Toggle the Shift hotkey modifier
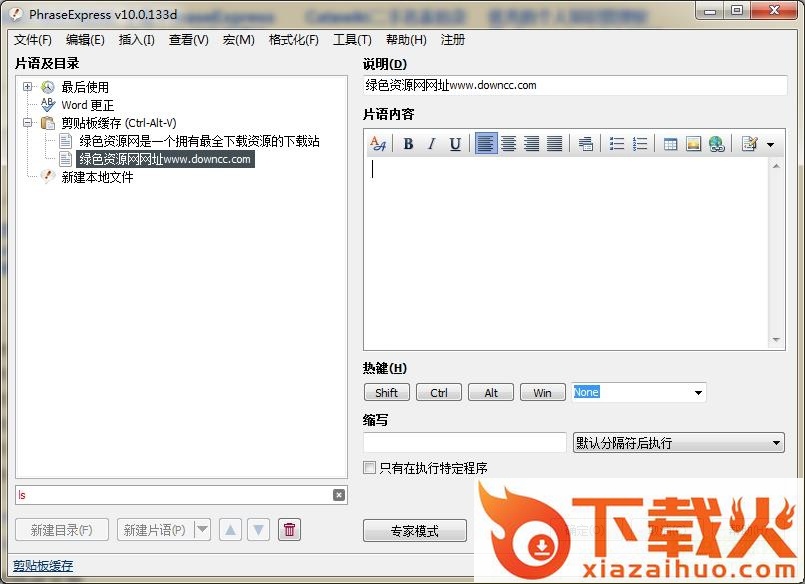Viewport: 805px width, 584px height. pos(387,393)
